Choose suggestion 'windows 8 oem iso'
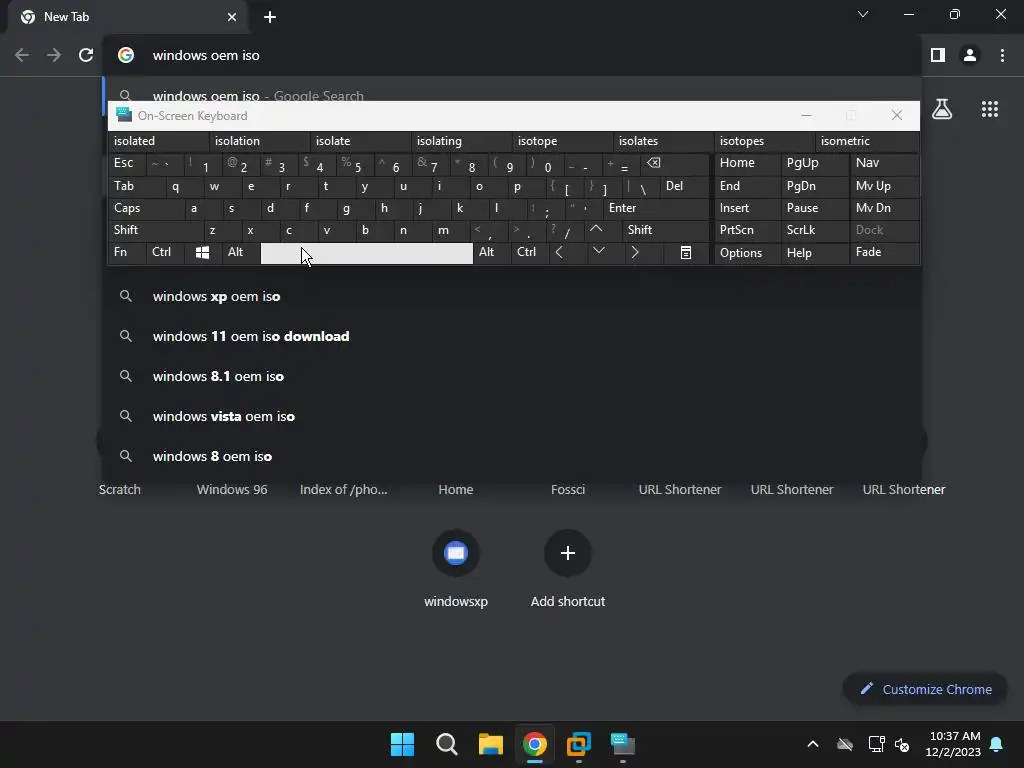Image resolution: width=1024 pixels, height=768 pixels. coord(512,456)
